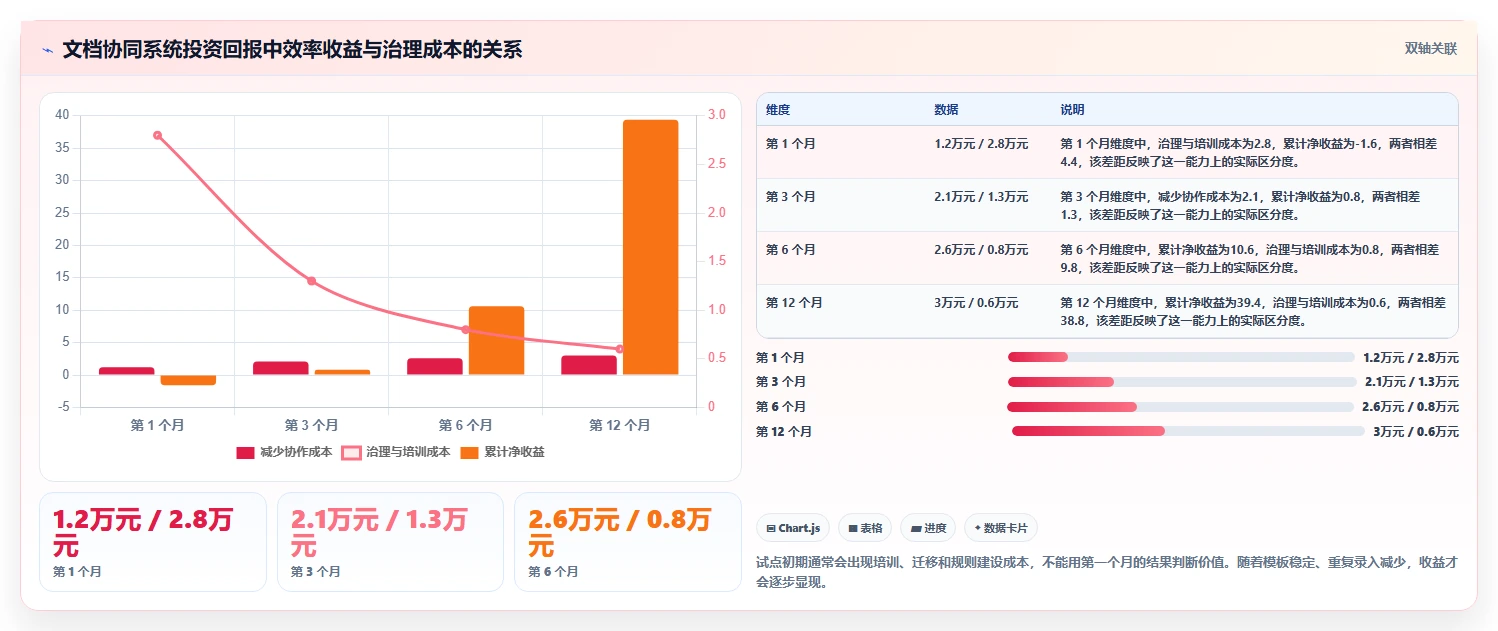The height and width of the screenshot is (631, 1498).
Task: Click the footer note starting 试点初期
Action: (x=1107, y=572)
